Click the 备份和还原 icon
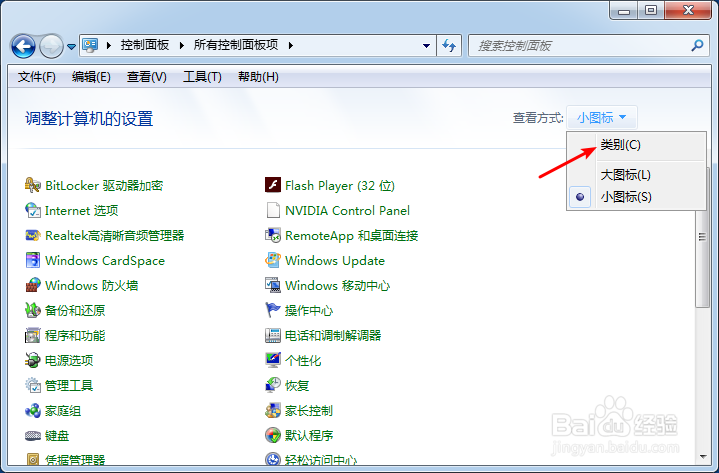The width and height of the screenshot is (719, 473). pyautogui.click(x=33, y=310)
